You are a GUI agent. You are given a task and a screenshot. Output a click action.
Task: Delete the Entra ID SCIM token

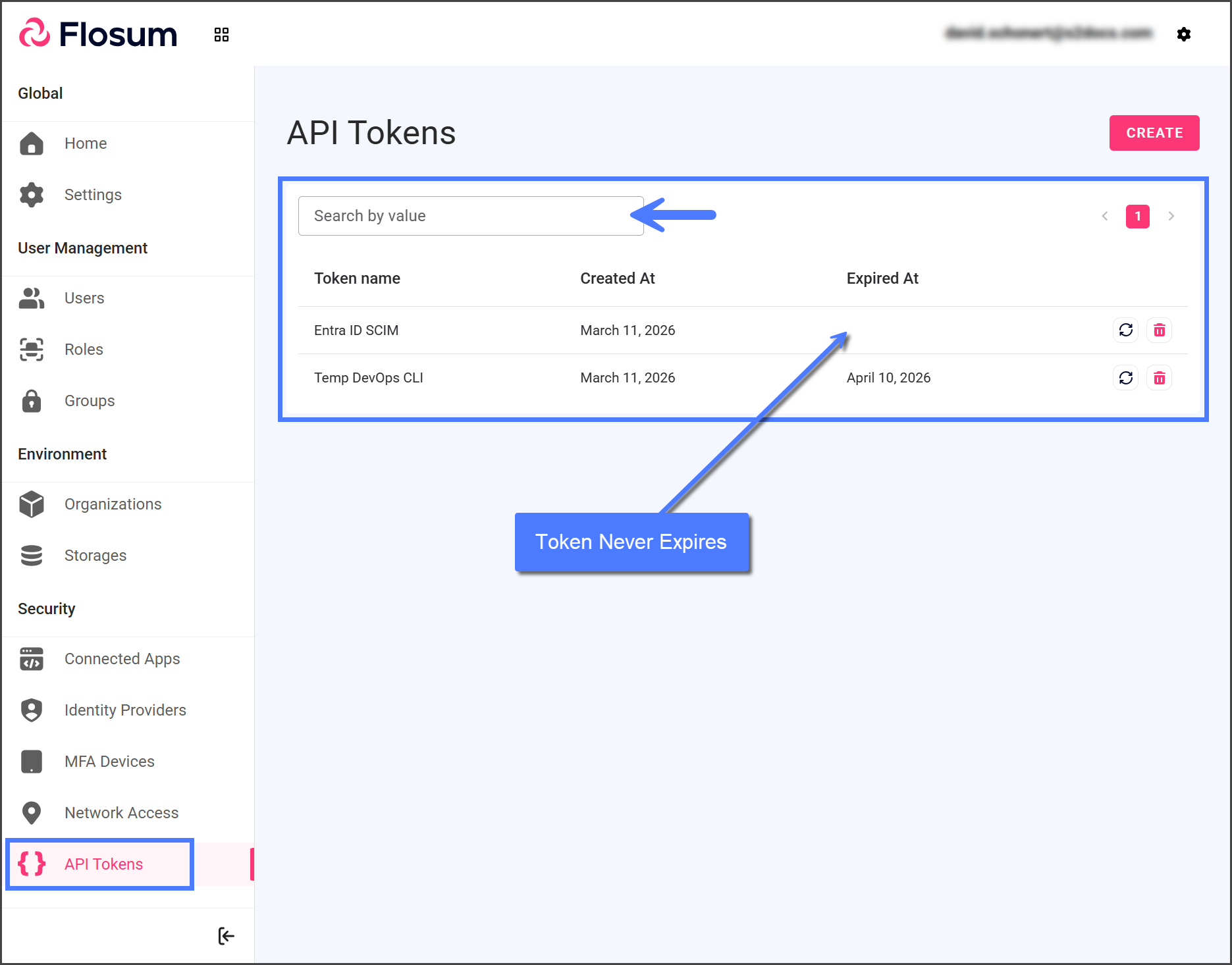[1159, 330]
